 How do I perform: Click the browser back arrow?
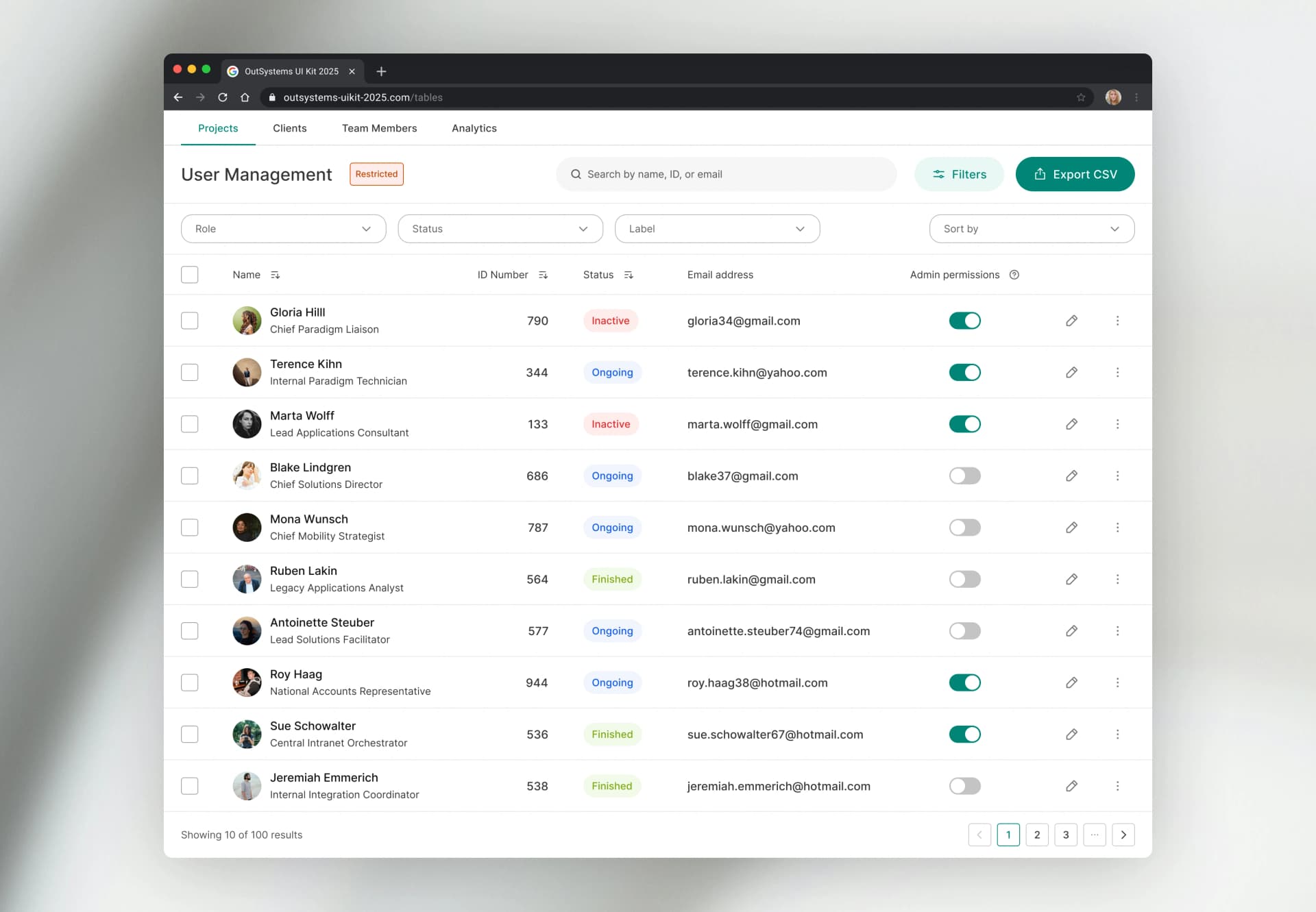tap(178, 97)
